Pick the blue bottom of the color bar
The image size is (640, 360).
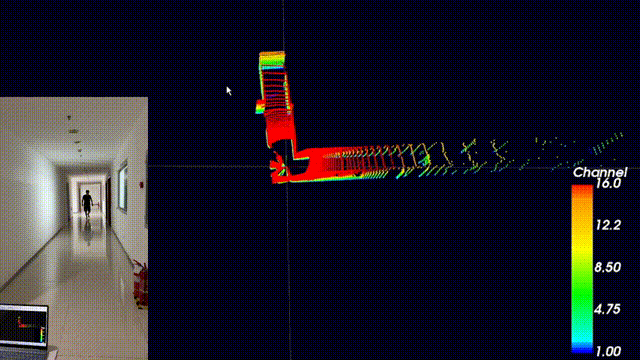[582, 348]
